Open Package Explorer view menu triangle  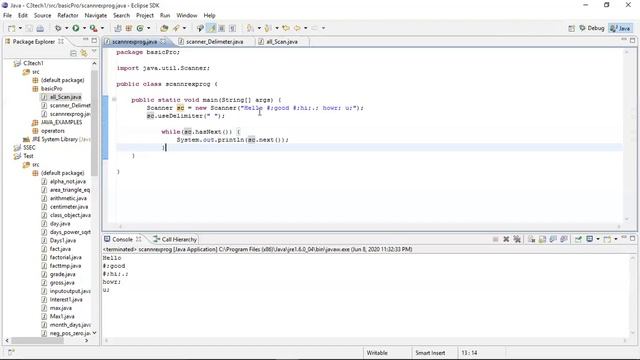click(94, 51)
